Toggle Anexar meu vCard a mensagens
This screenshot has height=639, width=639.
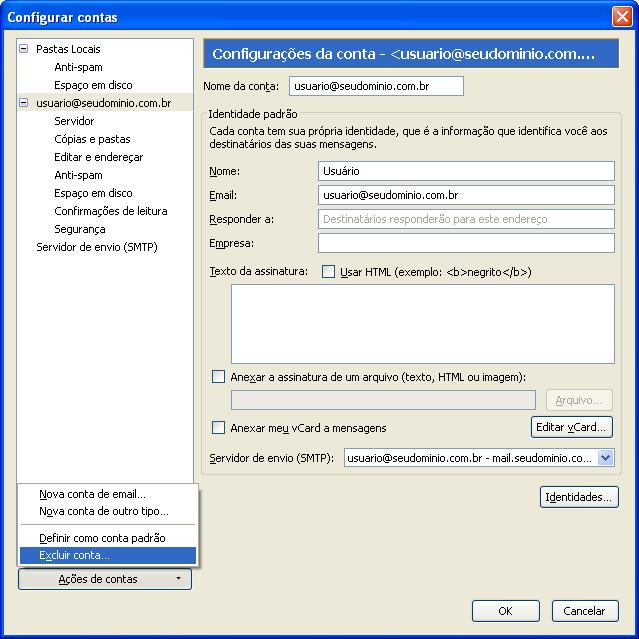click(219, 428)
